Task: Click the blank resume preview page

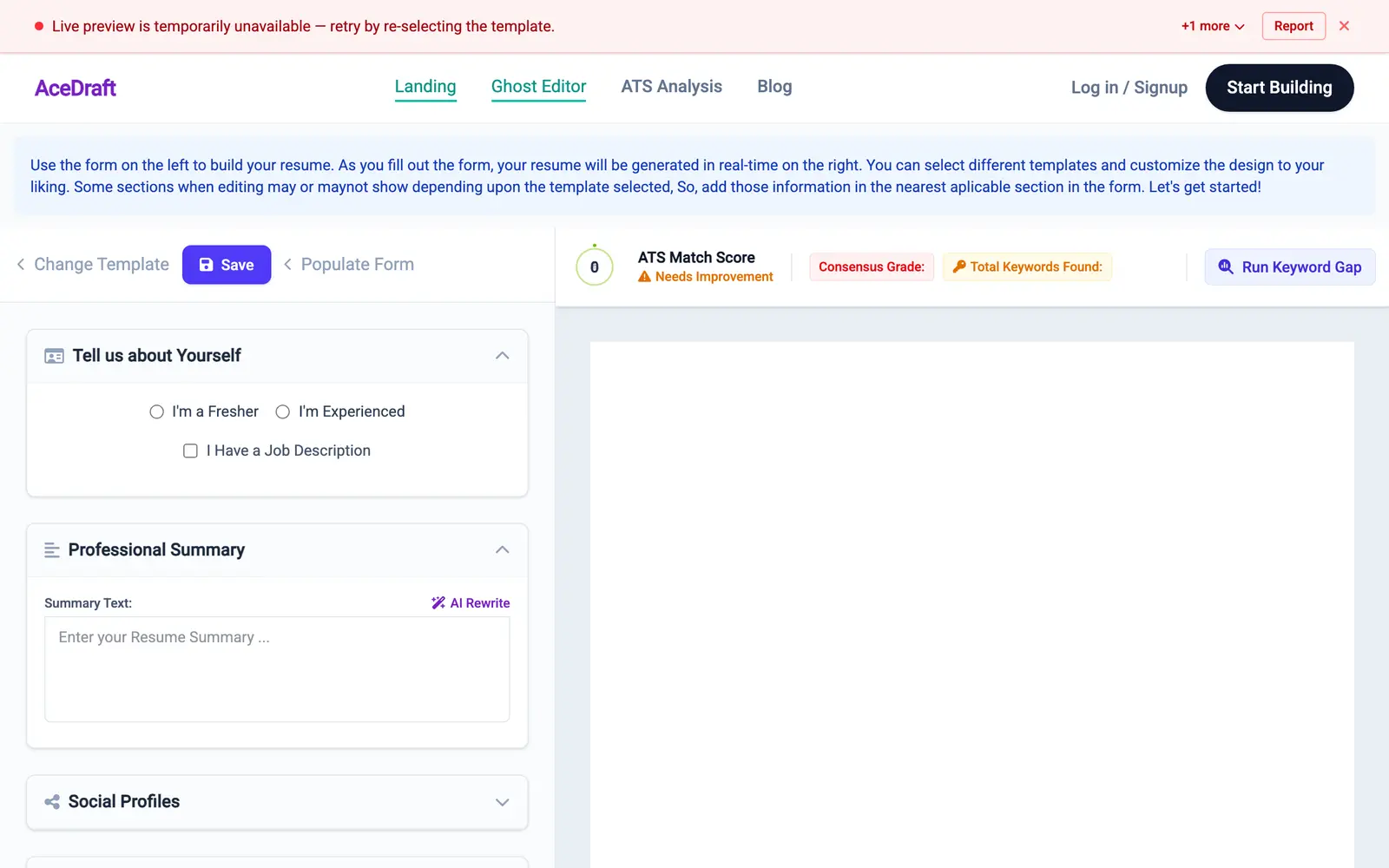Action: pyautogui.click(x=972, y=605)
